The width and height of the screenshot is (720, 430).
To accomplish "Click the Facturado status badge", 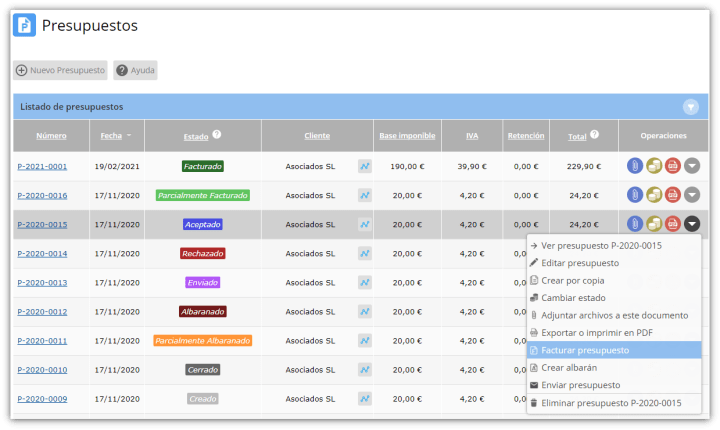I will click(x=202, y=166).
